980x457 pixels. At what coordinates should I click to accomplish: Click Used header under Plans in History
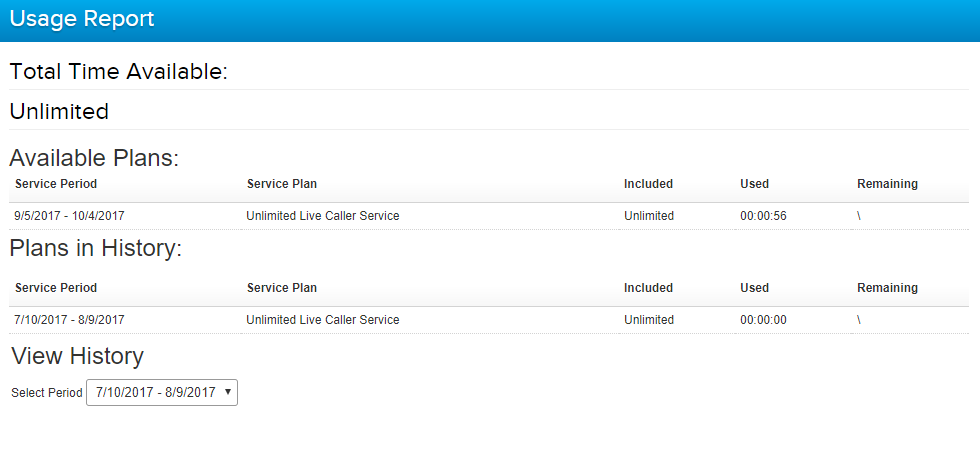pos(754,288)
